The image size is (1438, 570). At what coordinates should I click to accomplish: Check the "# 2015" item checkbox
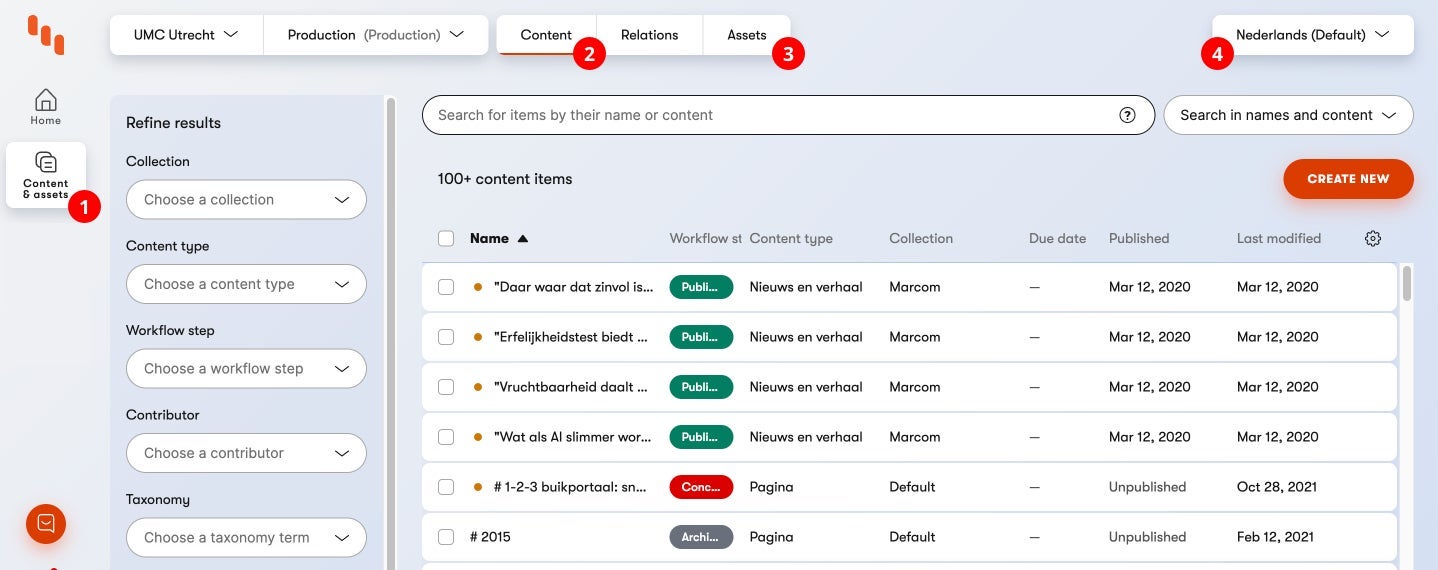click(446, 537)
